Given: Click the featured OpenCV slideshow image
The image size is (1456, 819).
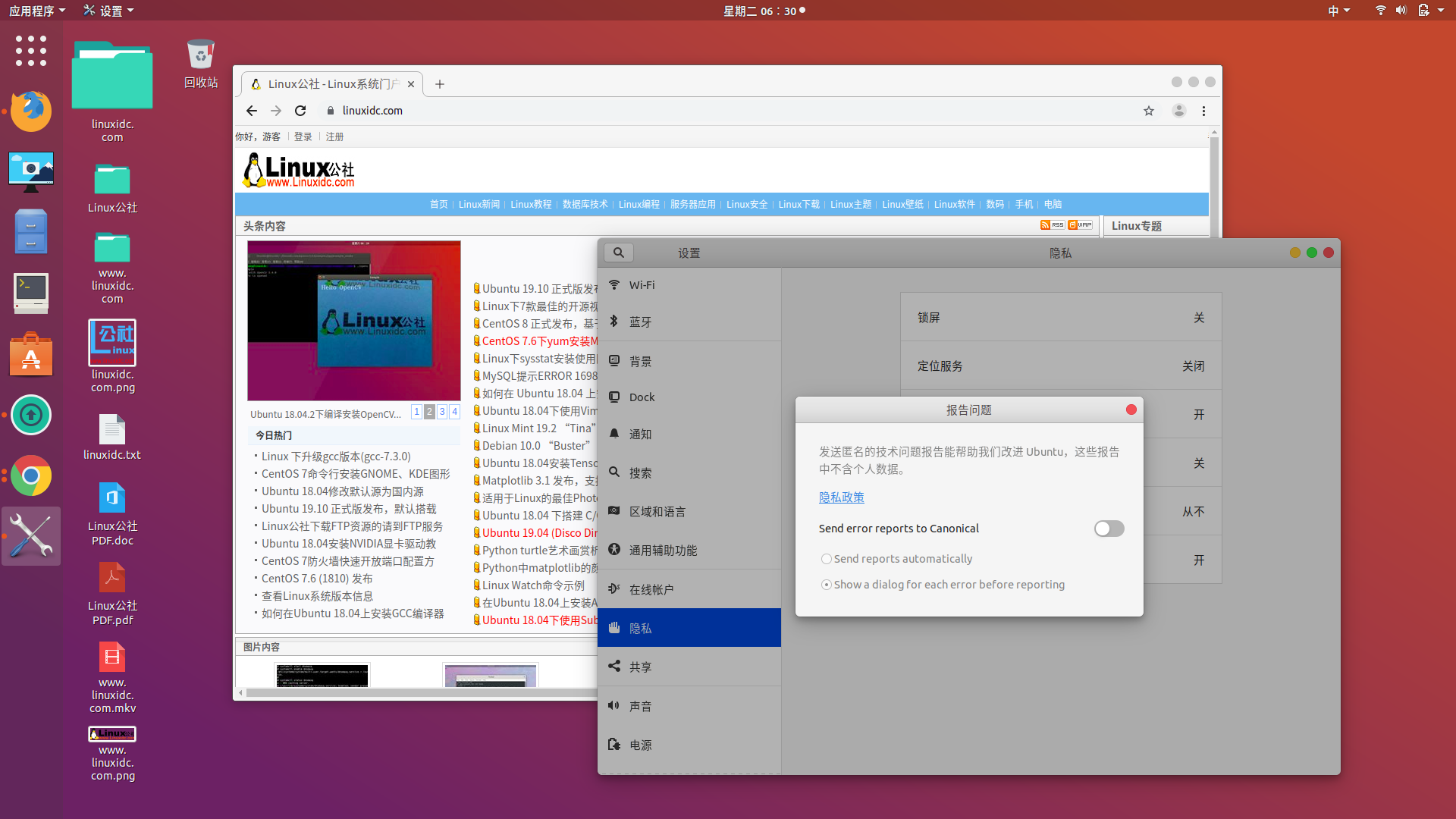Looking at the screenshot, I should 354,321.
